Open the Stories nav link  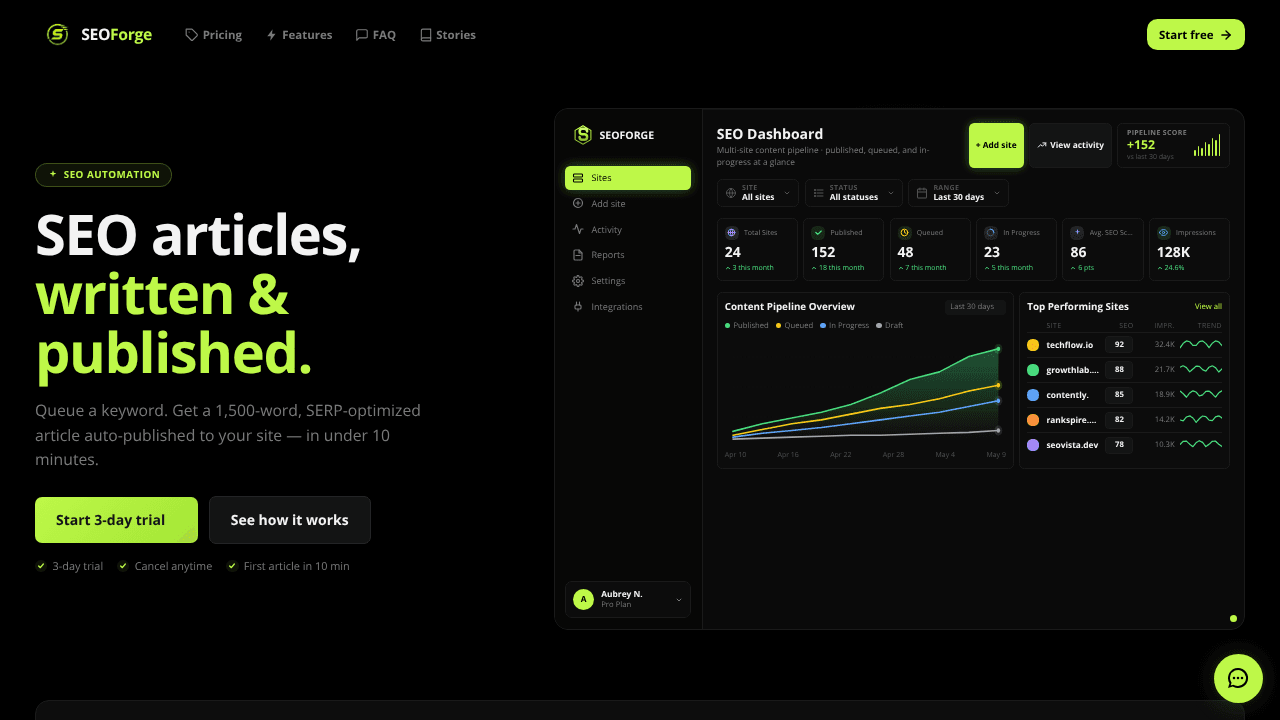click(x=447, y=35)
